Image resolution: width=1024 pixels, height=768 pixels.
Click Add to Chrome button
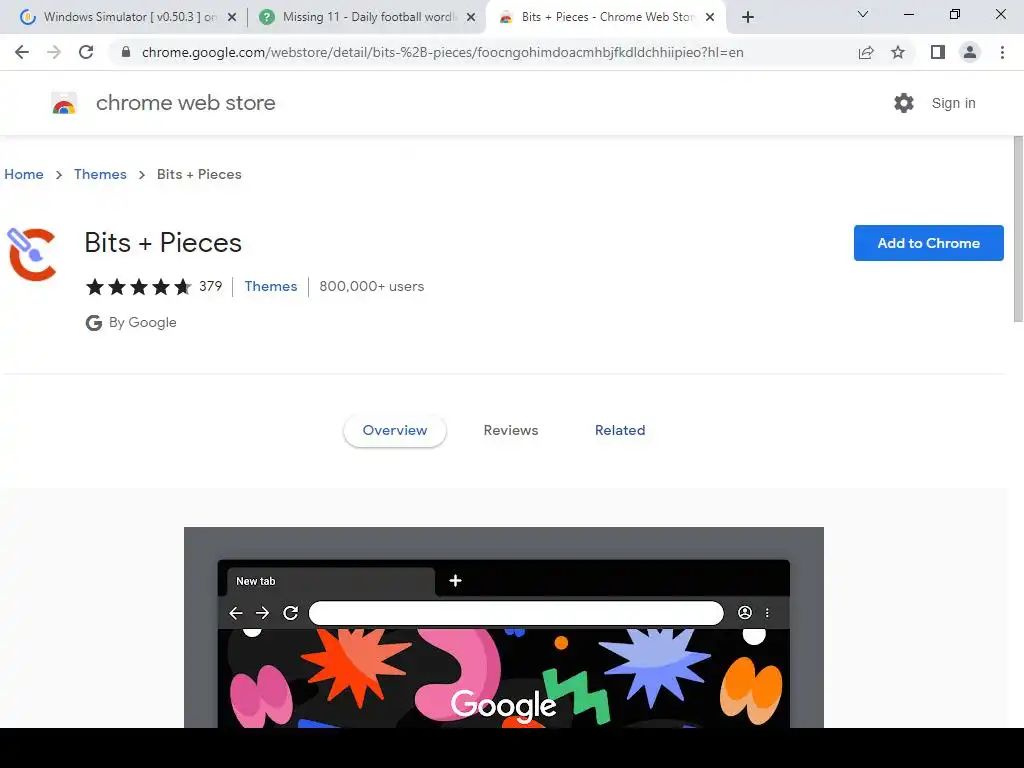(929, 243)
